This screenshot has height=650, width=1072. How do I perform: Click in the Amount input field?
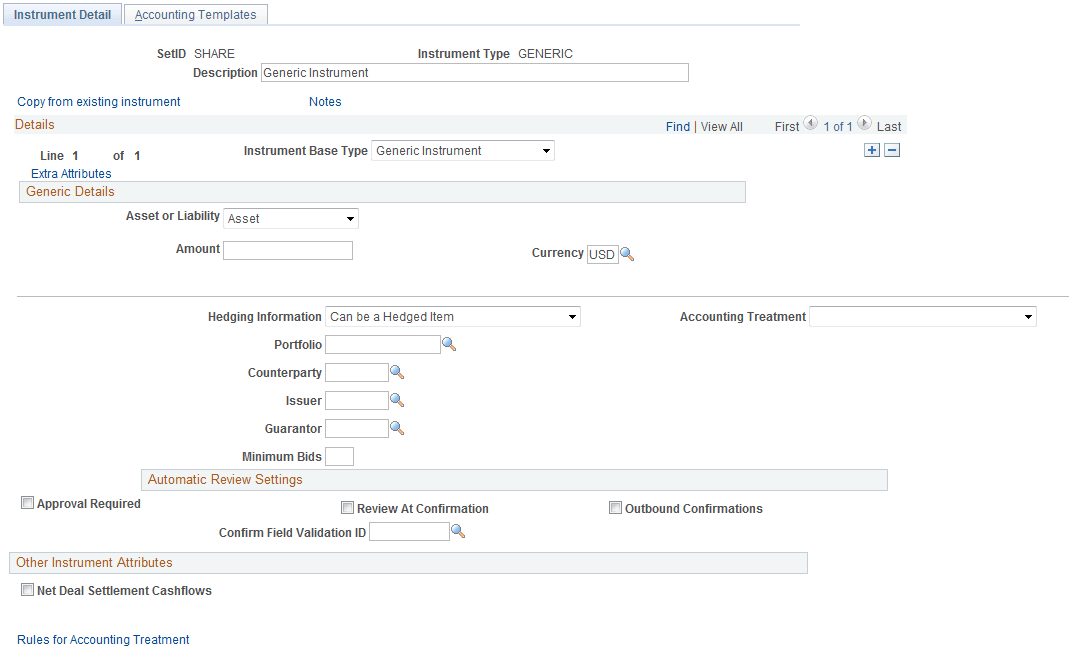[288, 250]
